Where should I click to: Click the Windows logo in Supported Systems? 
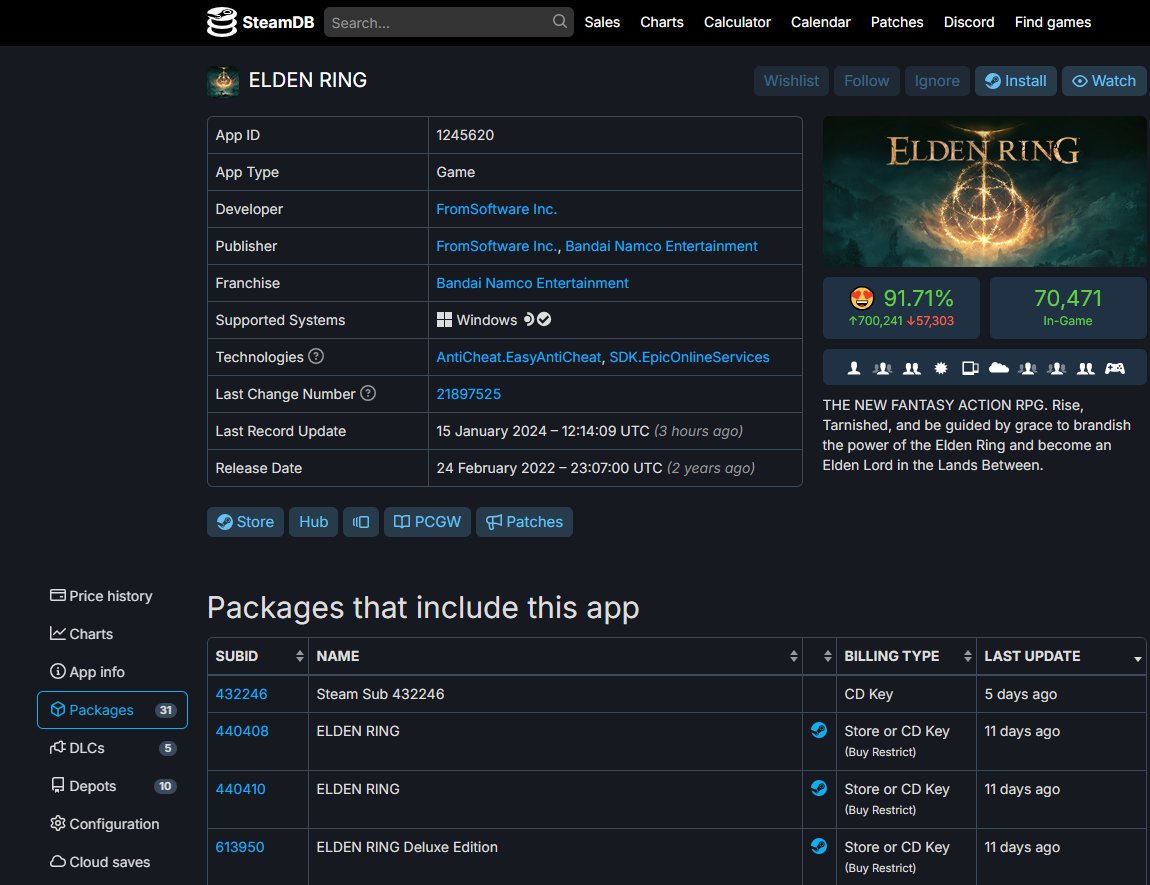pos(444,320)
